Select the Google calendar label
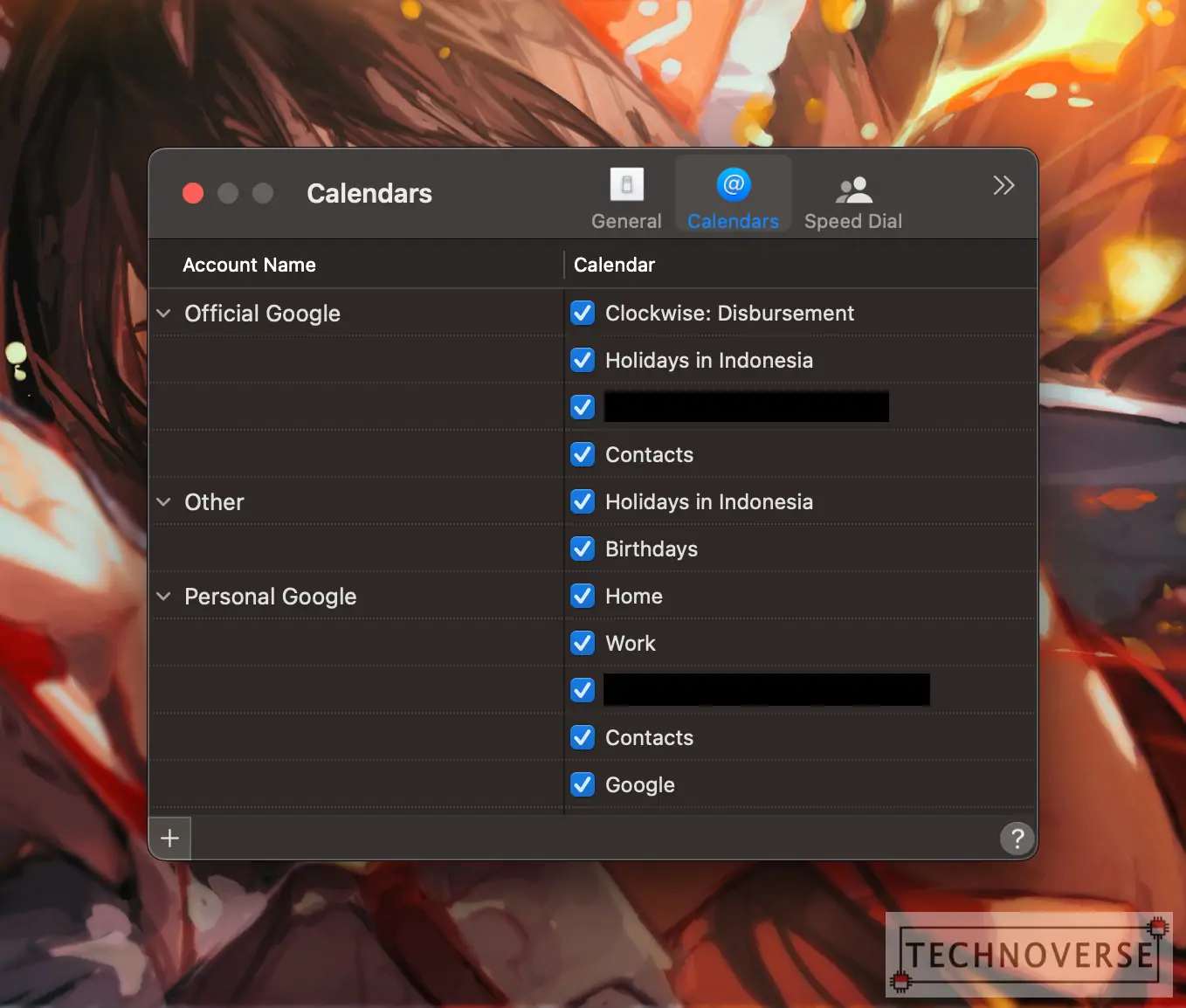This screenshot has width=1186, height=1008. [640, 784]
